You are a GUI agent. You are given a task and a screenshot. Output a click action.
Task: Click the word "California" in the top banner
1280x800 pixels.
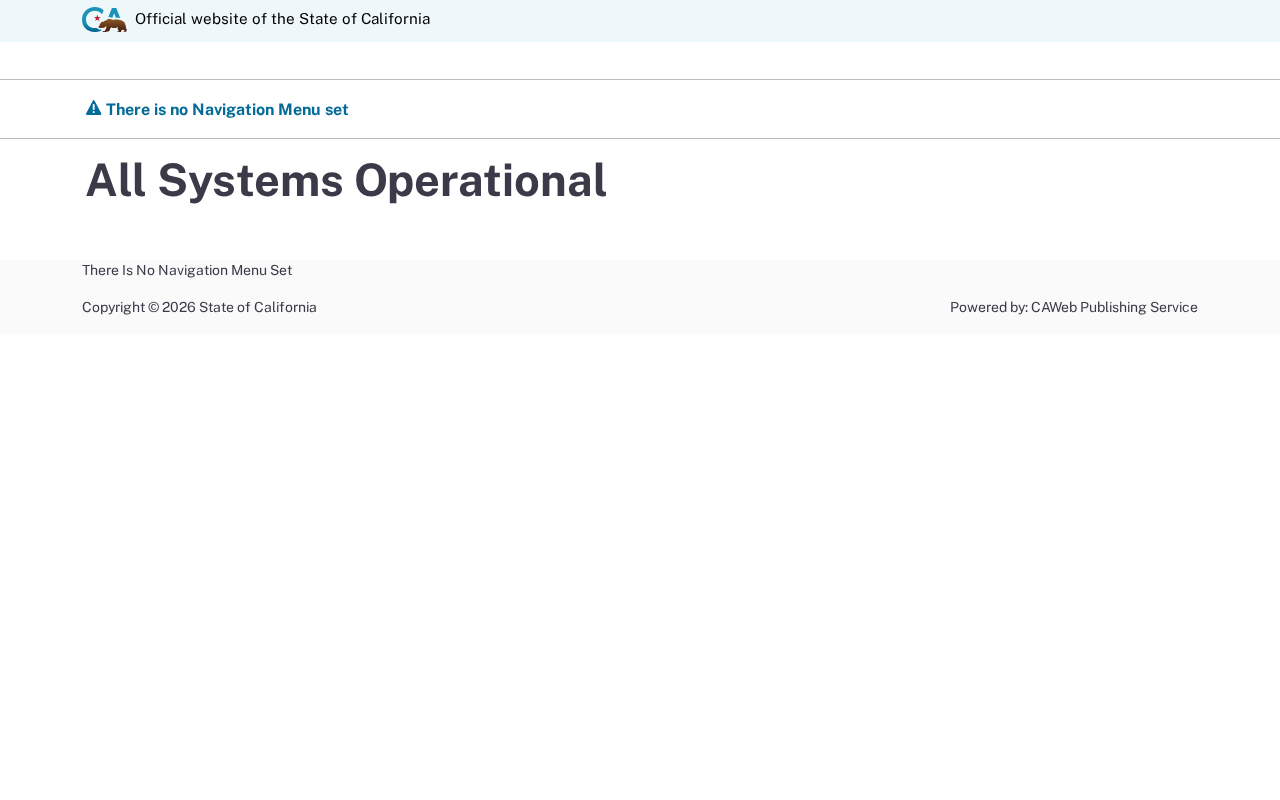point(395,19)
